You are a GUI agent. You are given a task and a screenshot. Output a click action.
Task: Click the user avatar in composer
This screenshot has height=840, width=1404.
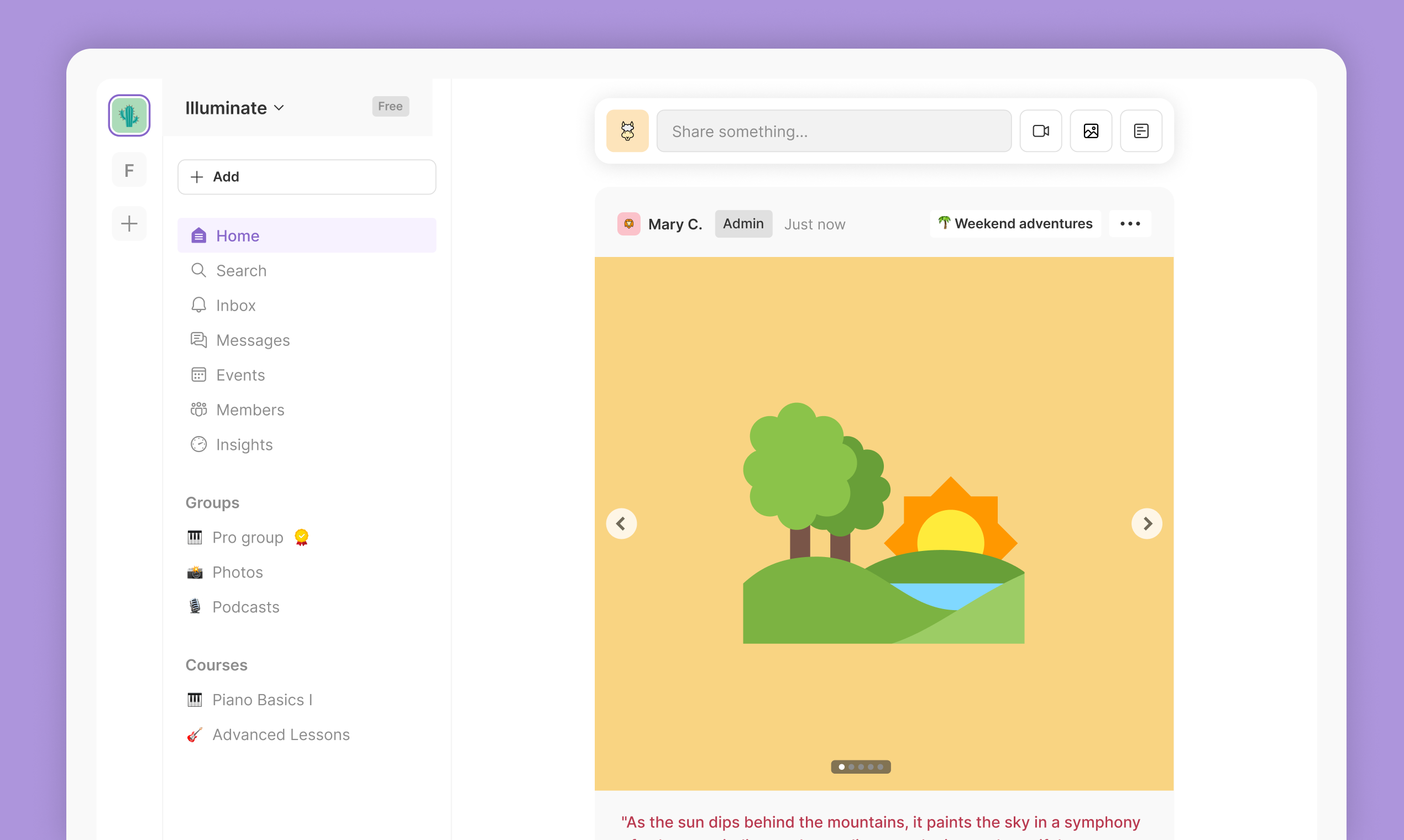(627, 131)
